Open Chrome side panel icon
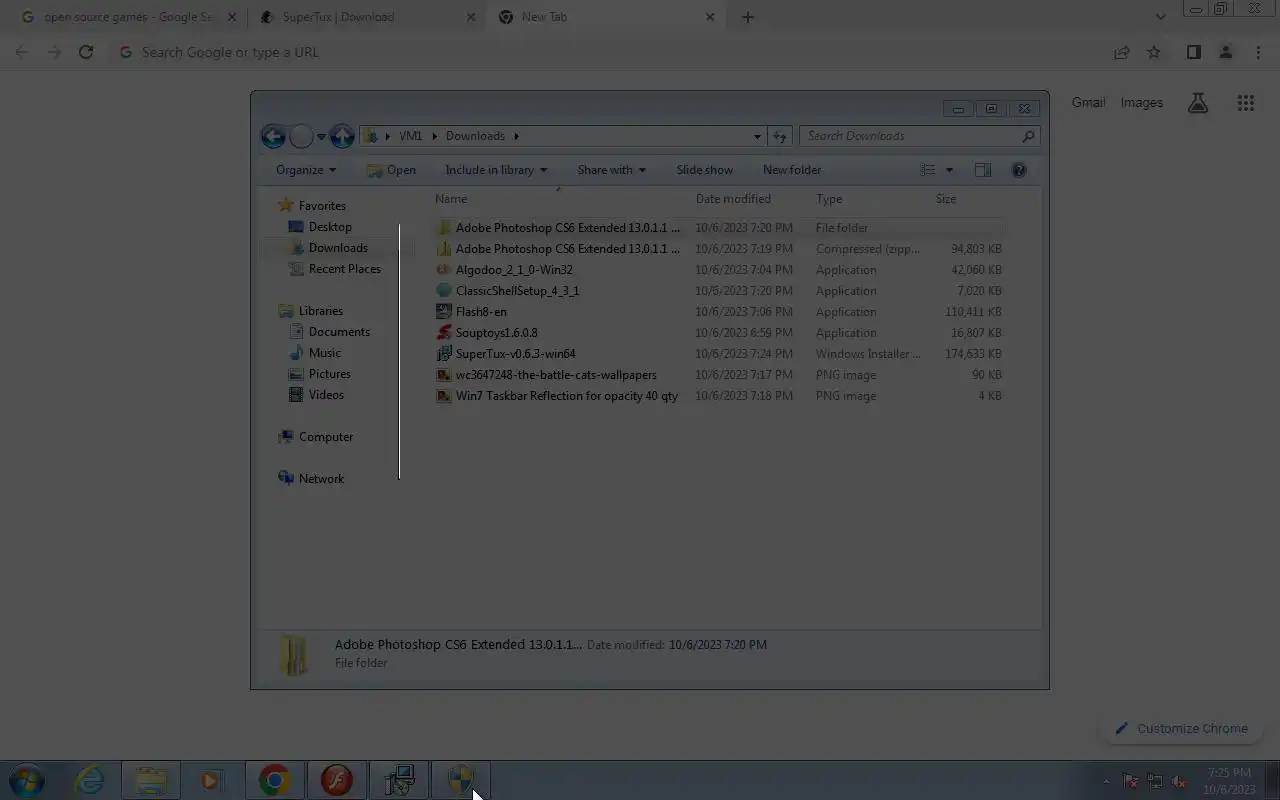 click(x=1193, y=52)
